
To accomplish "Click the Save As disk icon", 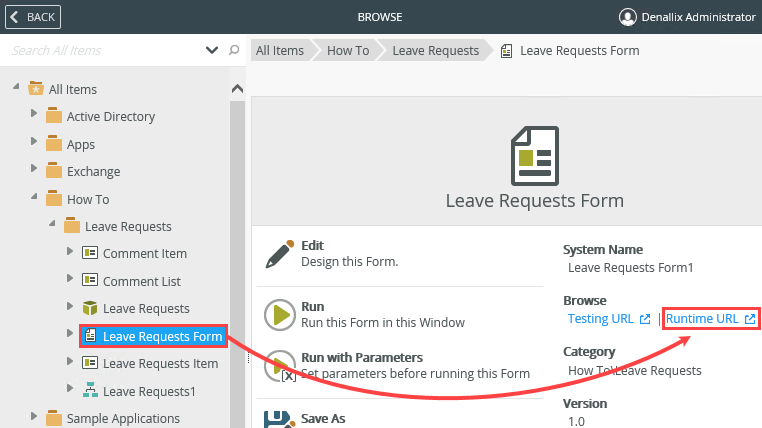I will click(280, 419).
